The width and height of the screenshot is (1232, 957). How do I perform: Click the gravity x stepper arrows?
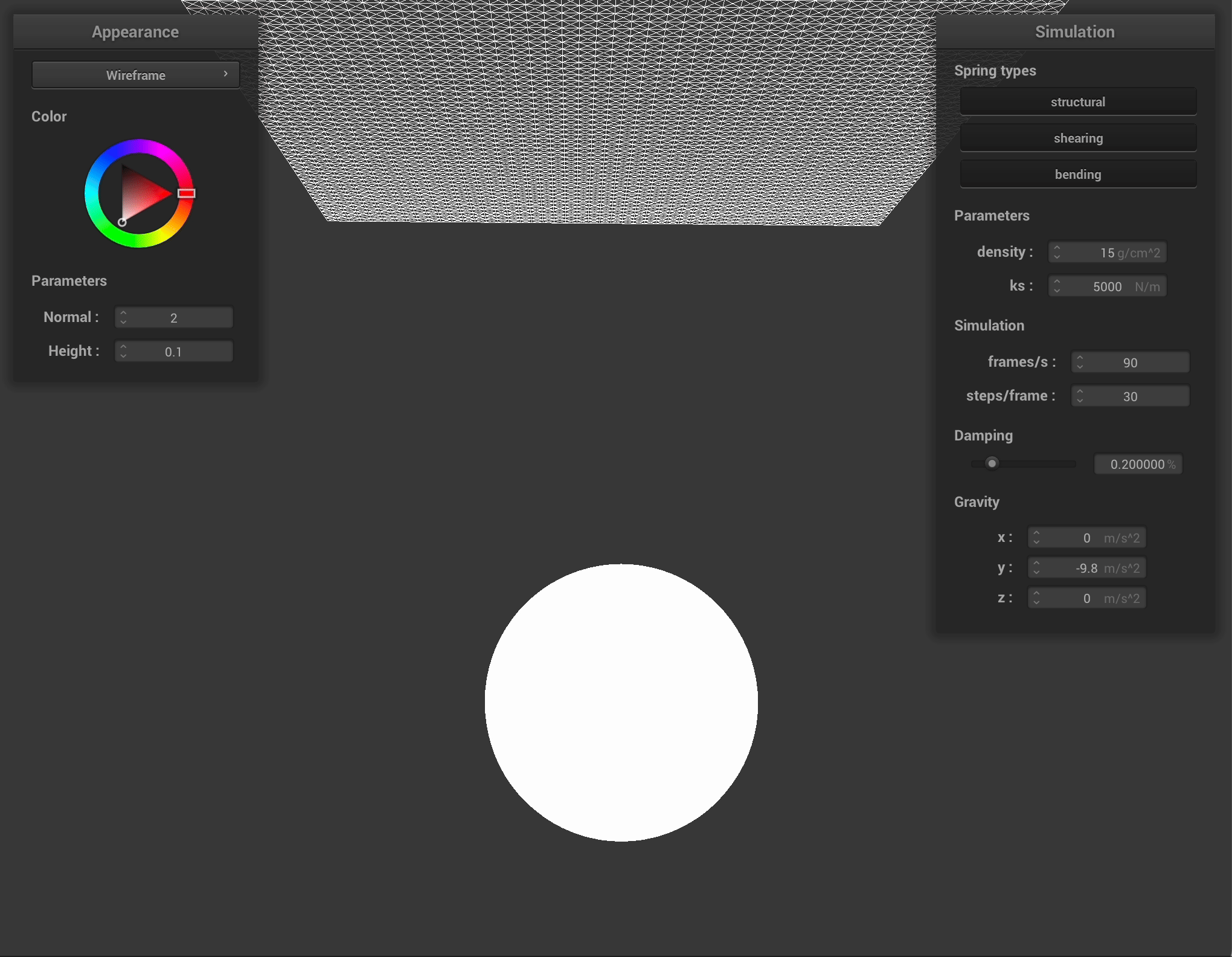pyautogui.click(x=1036, y=537)
